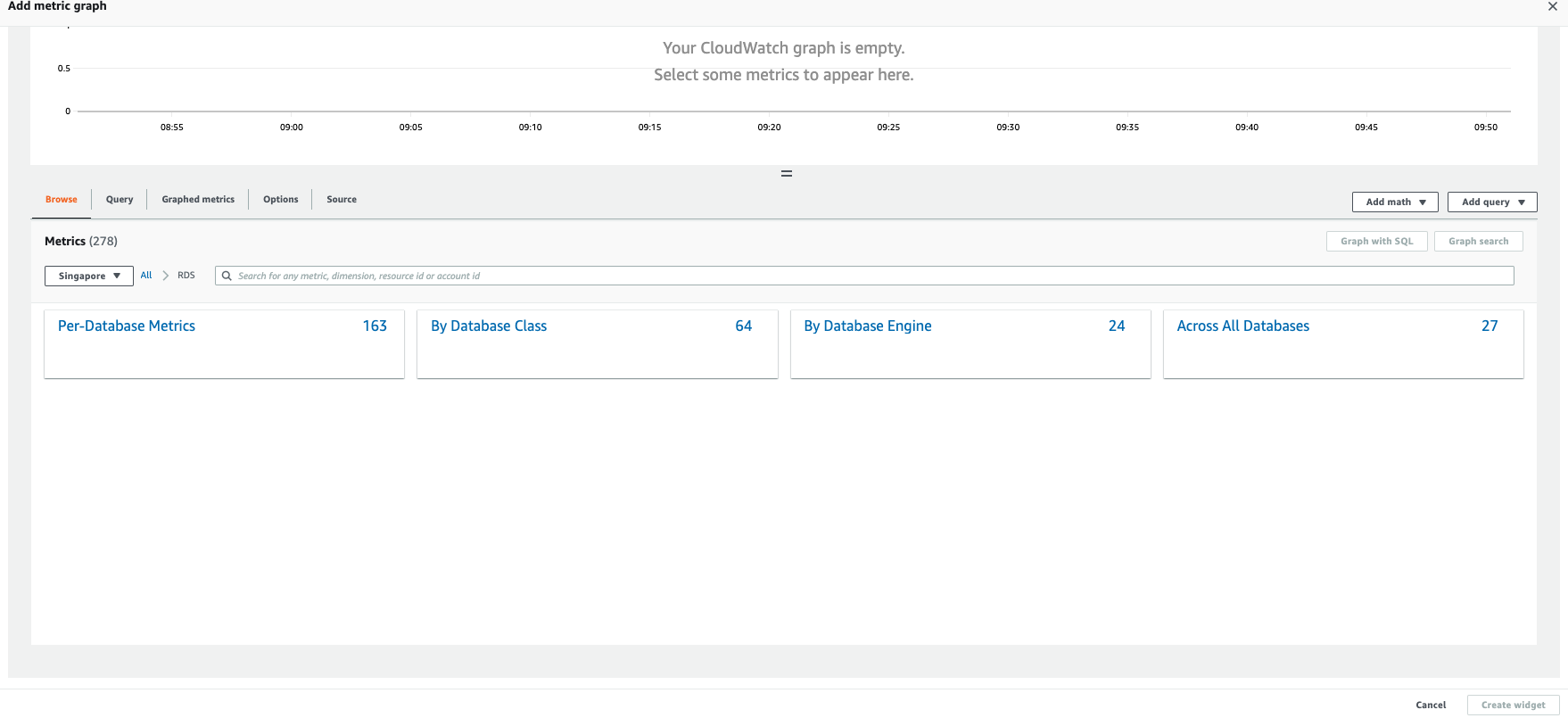1568x718 pixels.
Task: Switch to the Source tab
Action: 342,200
